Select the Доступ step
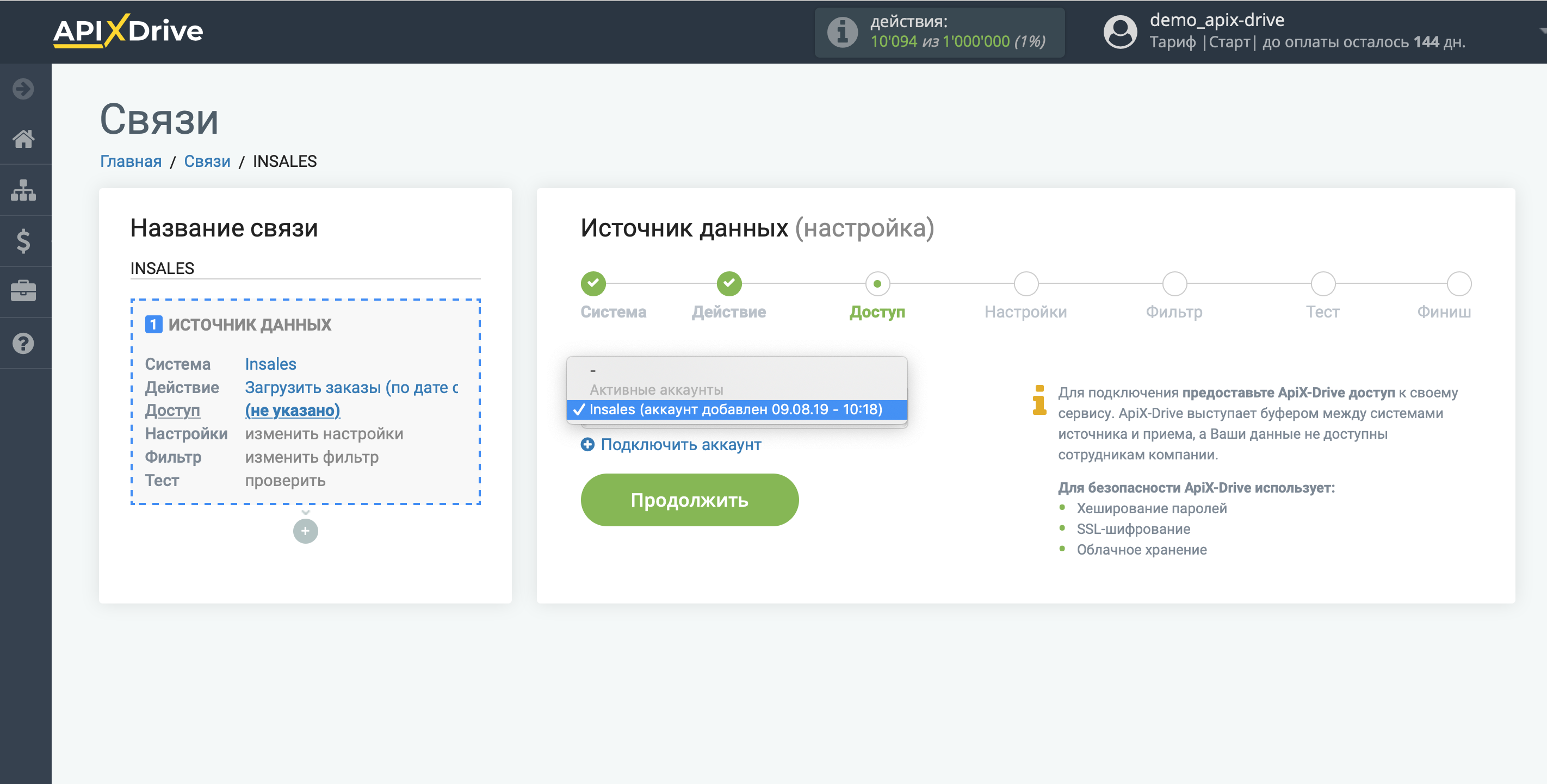The height and width of the screenshot is (784, 1547). click(x=877, y=284)
